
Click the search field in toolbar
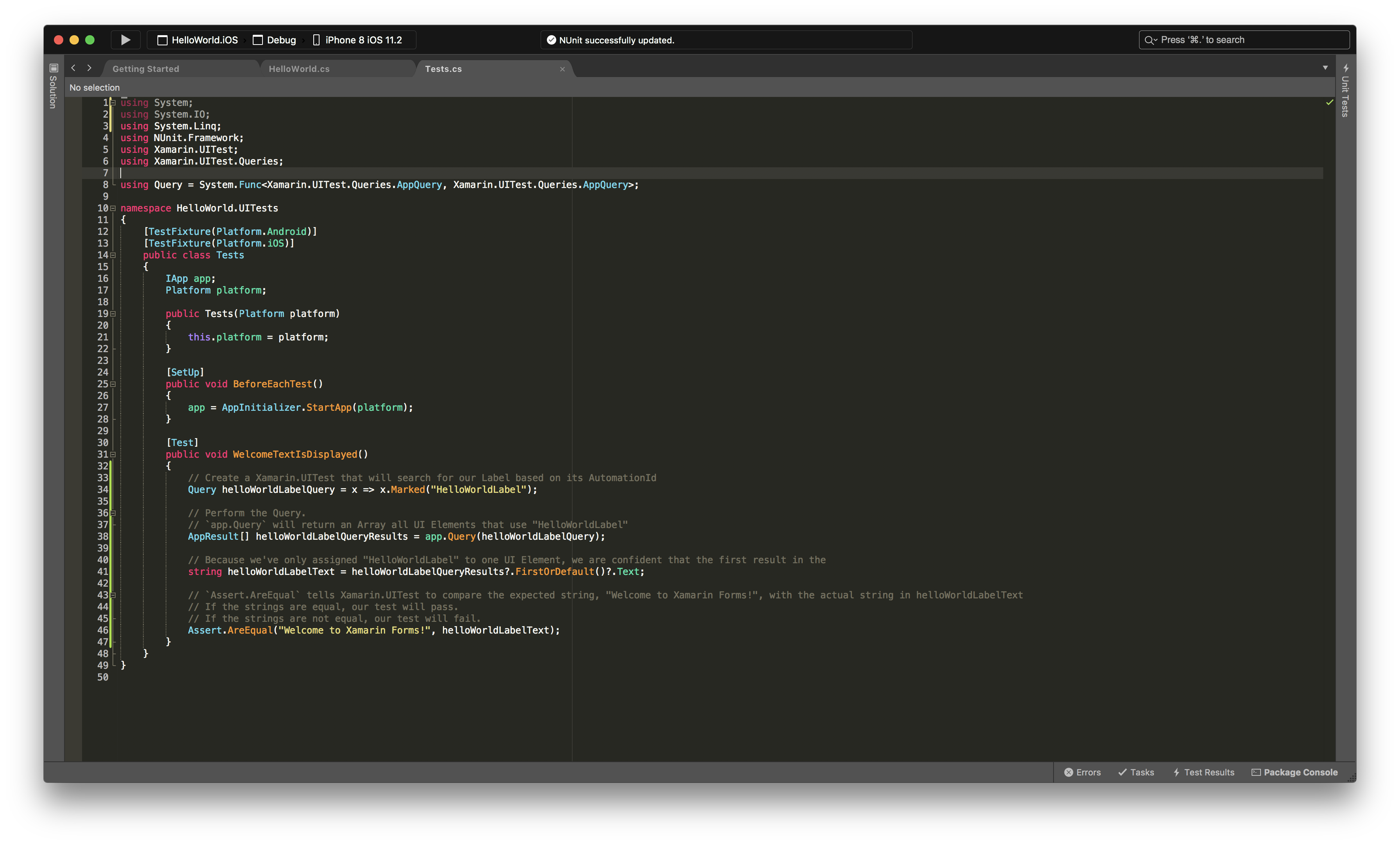[x=1244, y=40]
